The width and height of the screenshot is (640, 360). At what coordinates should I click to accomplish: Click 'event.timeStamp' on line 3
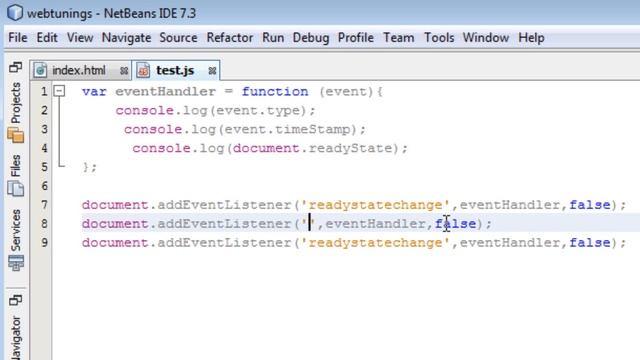pyautogui.click(x=287, y=129)
